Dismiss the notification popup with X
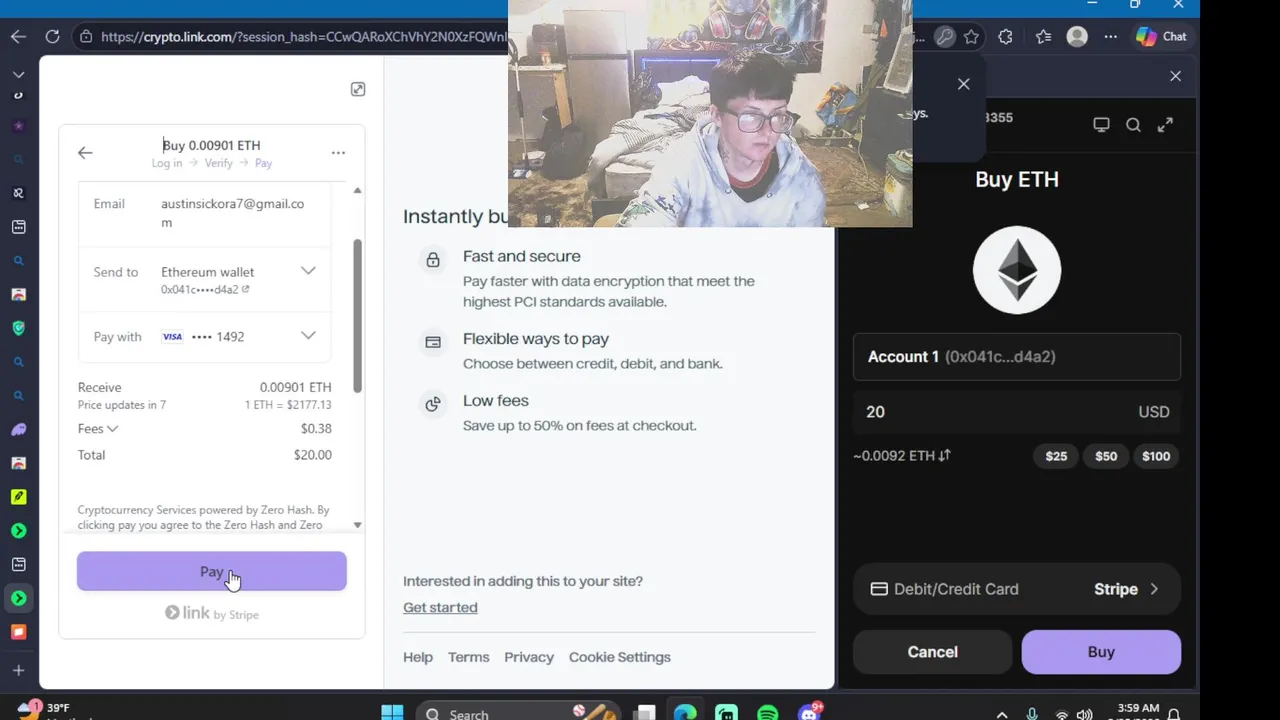 point(964,84)
